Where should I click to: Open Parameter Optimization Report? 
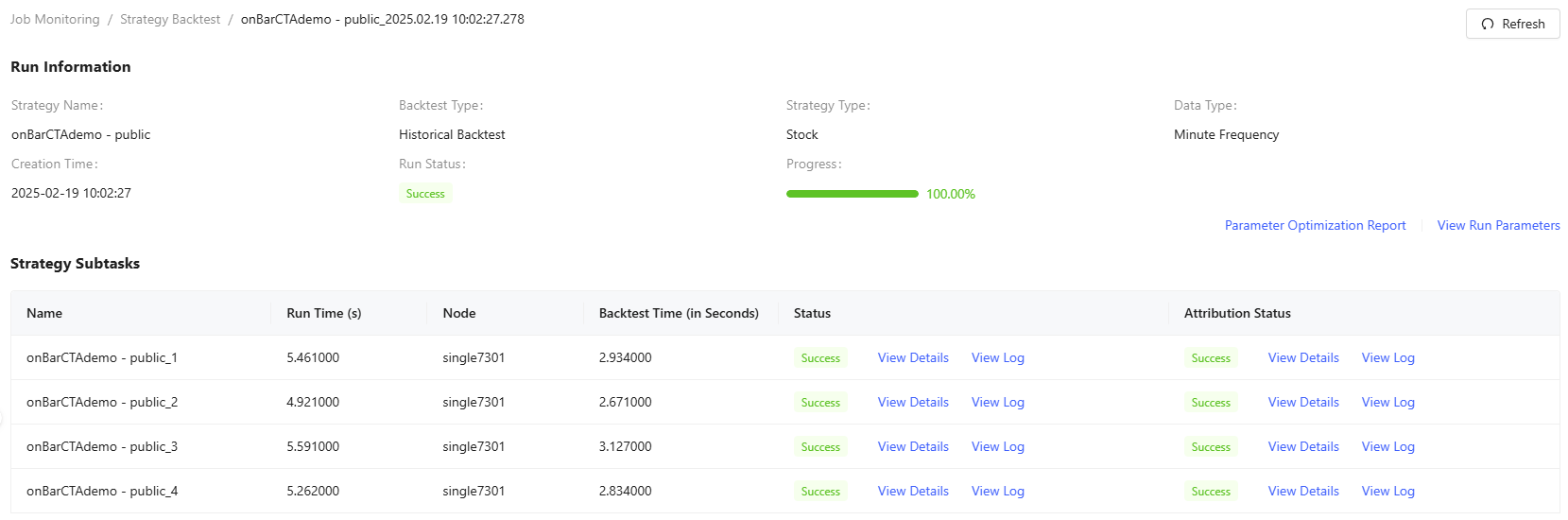pyautogui.click(x=1315, y=225)
